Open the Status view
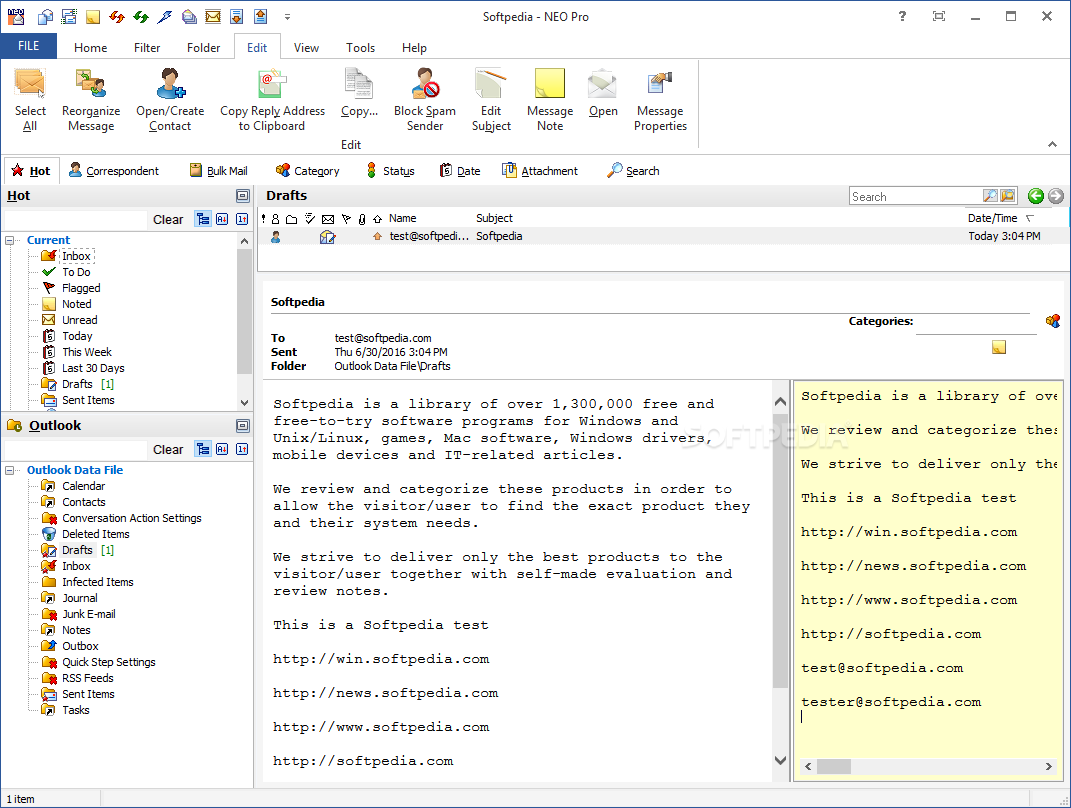 pos(391,171)
